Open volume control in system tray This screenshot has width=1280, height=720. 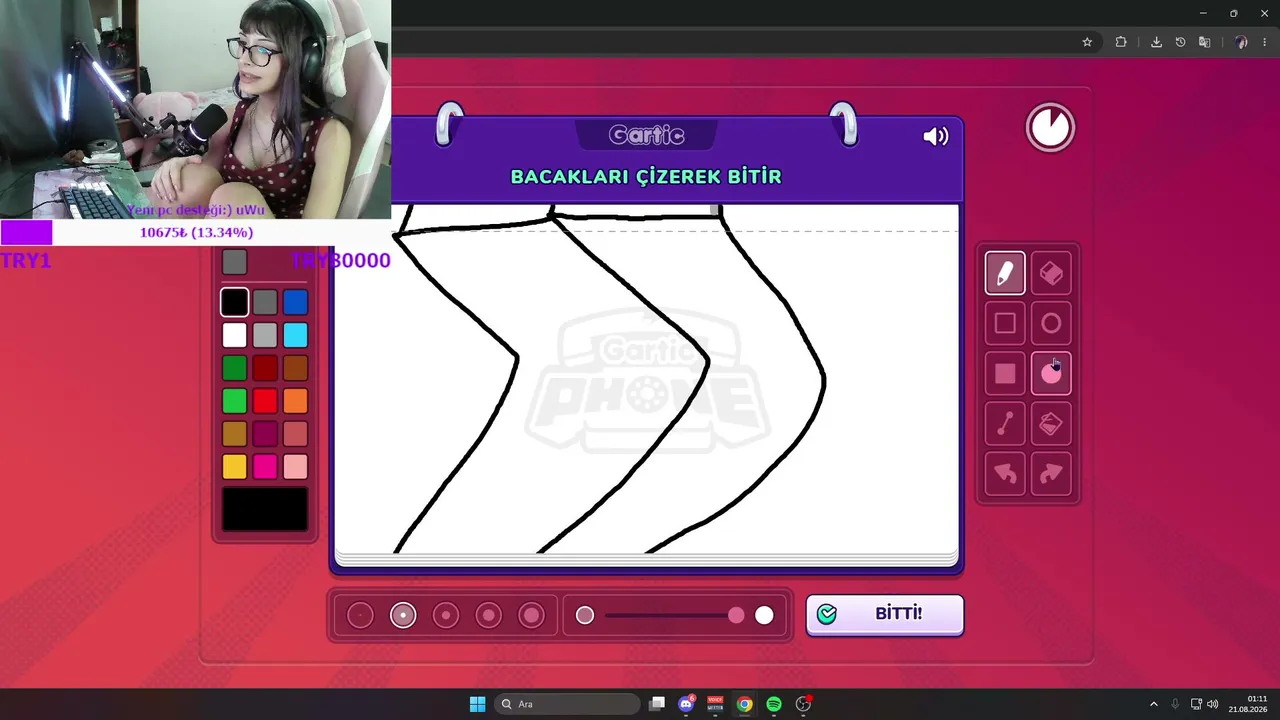pyautogui.click(x=1212, y=704)
